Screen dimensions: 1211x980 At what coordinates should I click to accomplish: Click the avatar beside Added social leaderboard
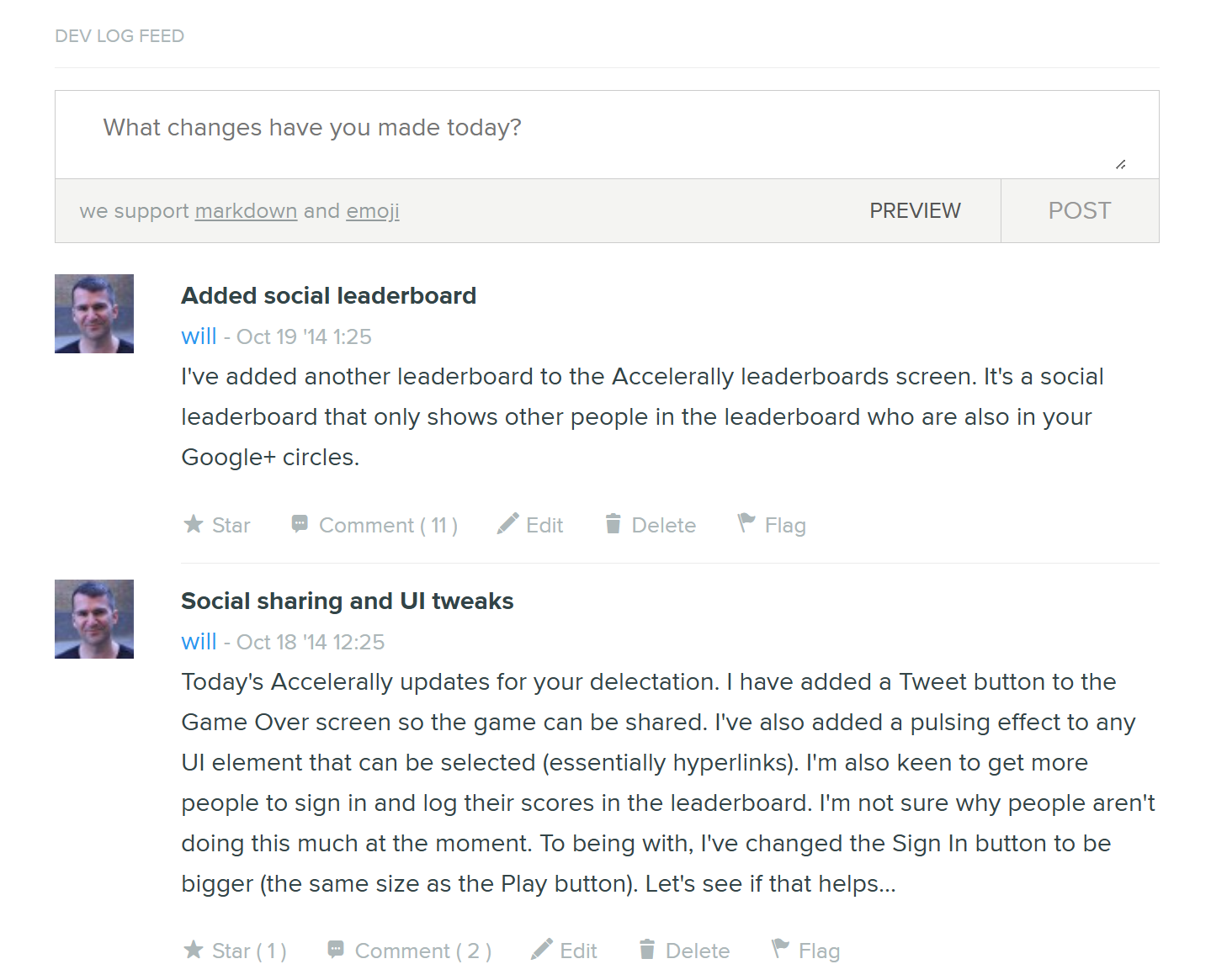click(x=94, y=314)
